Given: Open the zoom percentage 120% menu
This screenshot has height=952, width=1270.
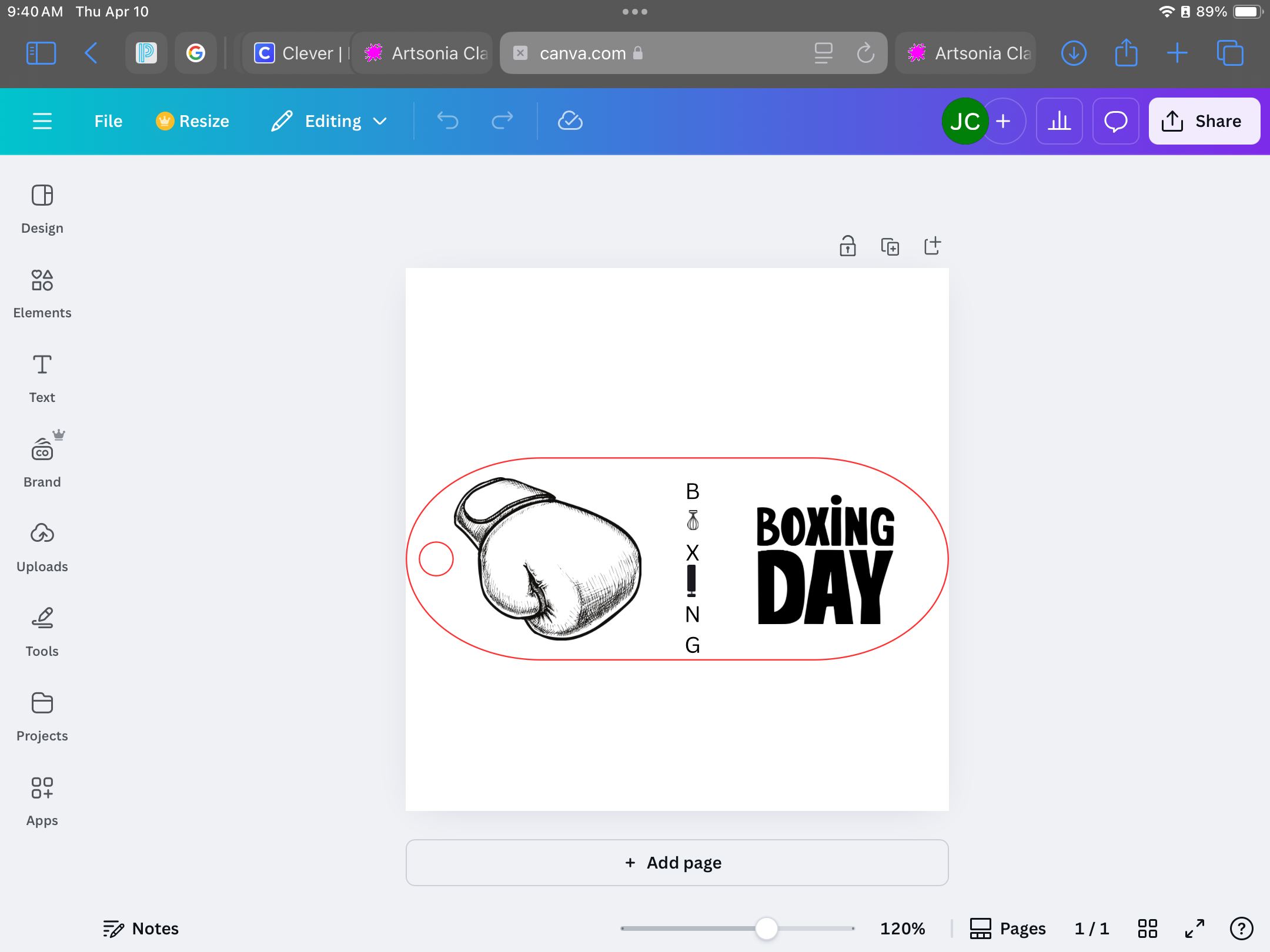Looking at the screenshot, I should coord(902,928).
